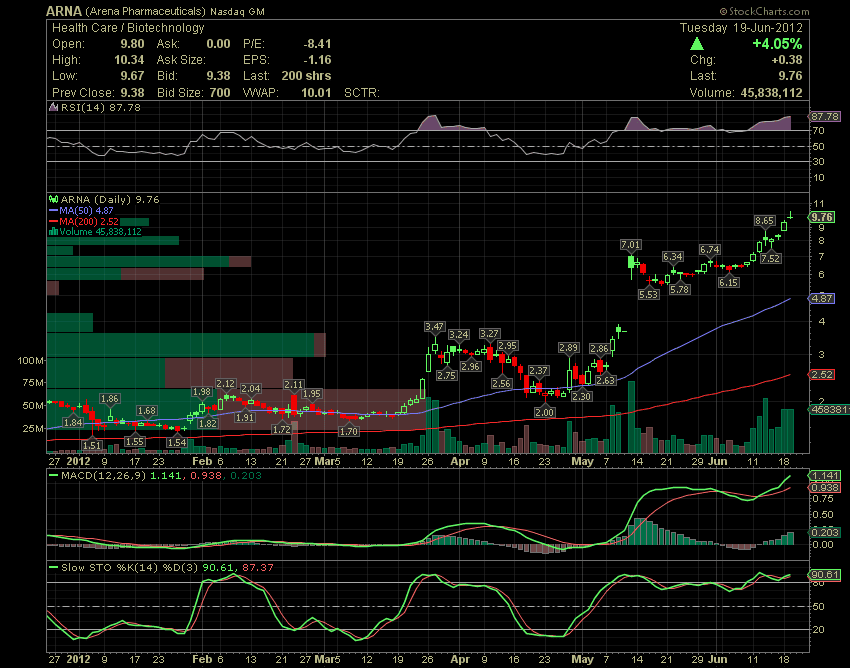Click the '(Arena Pharmaceuticals)' company name
The width and height of the screenshot is (850, 668).
click(x=145, y=11)
